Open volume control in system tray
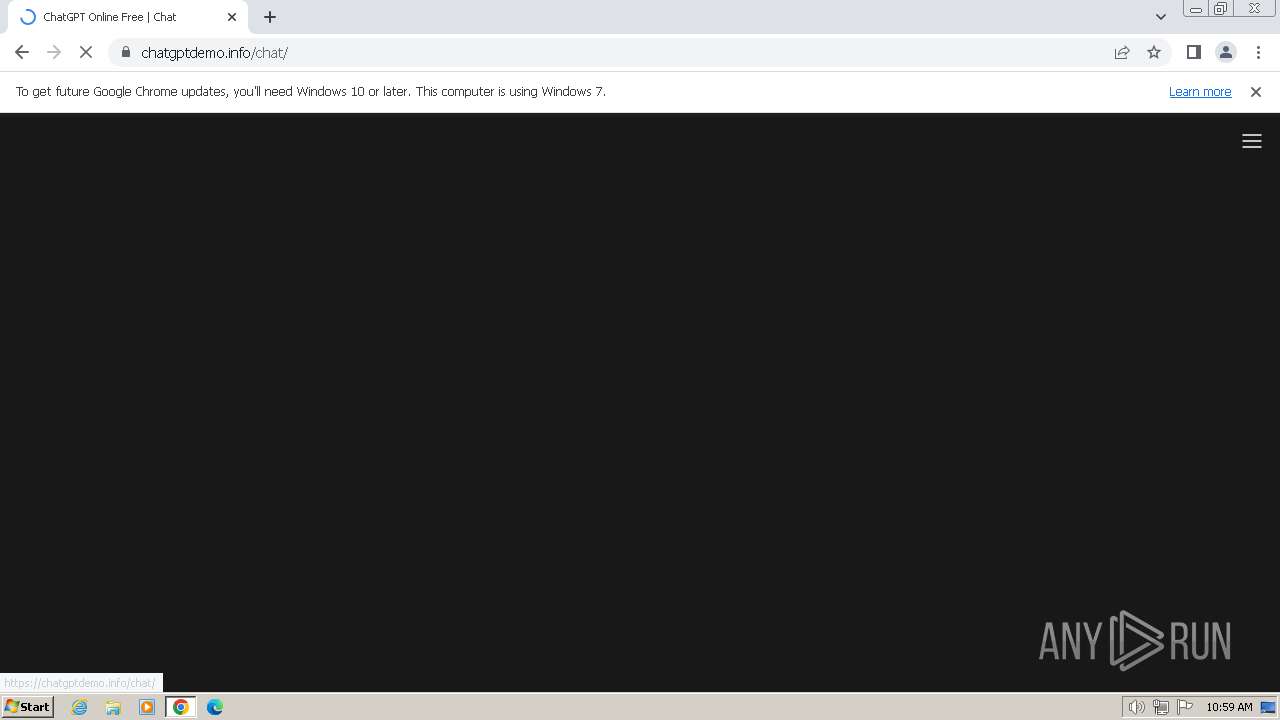1280x720 pixels. click(1136, 707)
